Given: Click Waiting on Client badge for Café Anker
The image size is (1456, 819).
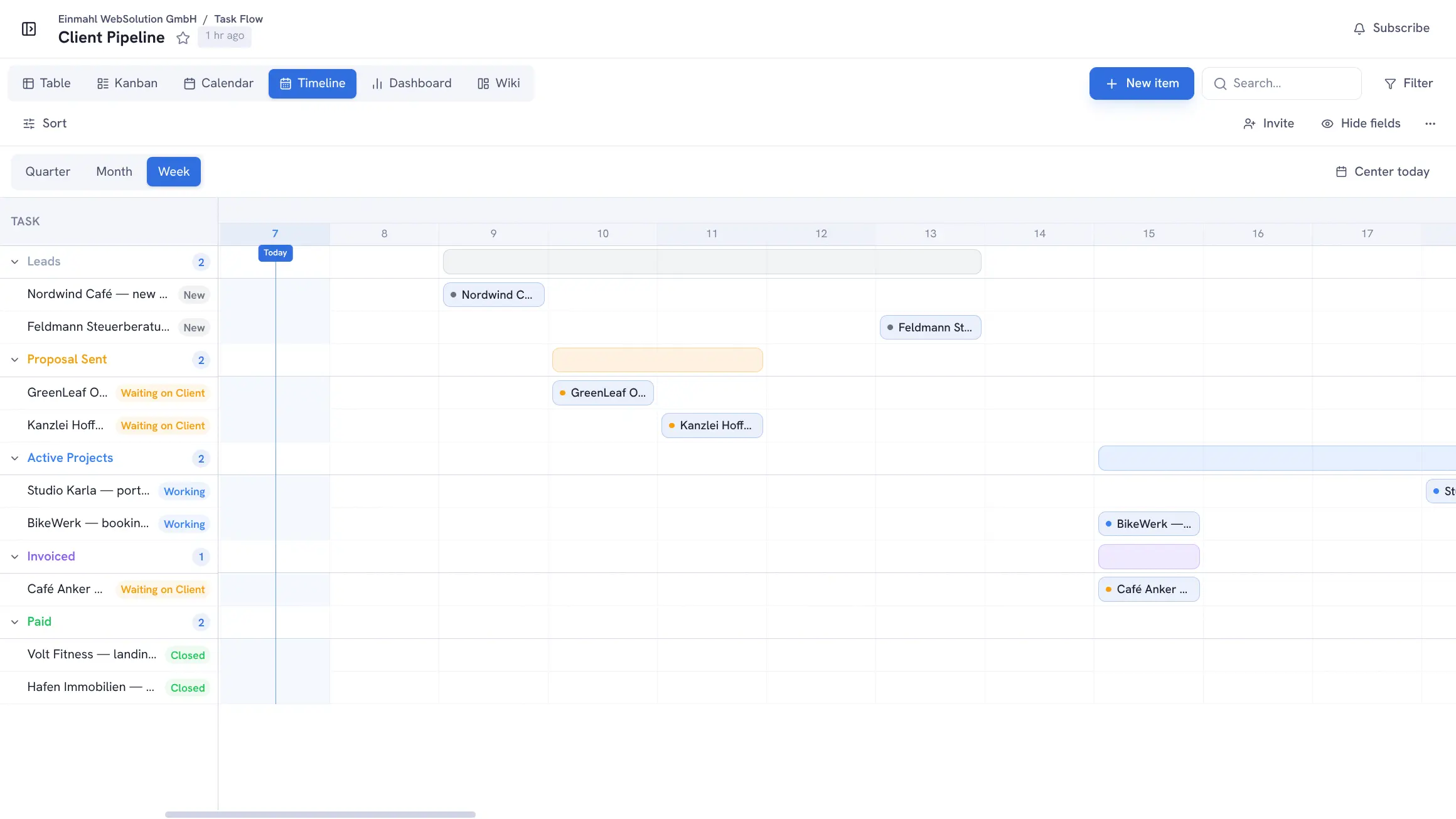Looking at the screenshot, I should coord(163,589).
